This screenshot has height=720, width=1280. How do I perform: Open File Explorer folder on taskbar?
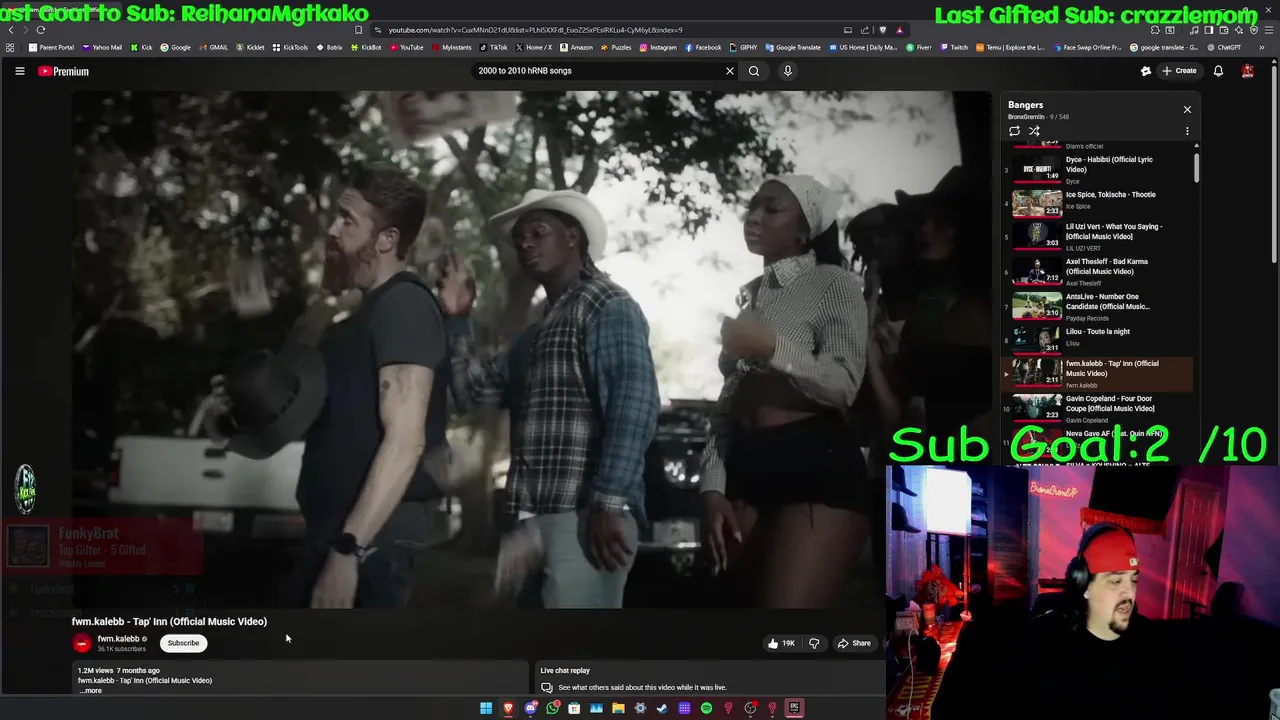pyautogui.click(x=618, y=708)
